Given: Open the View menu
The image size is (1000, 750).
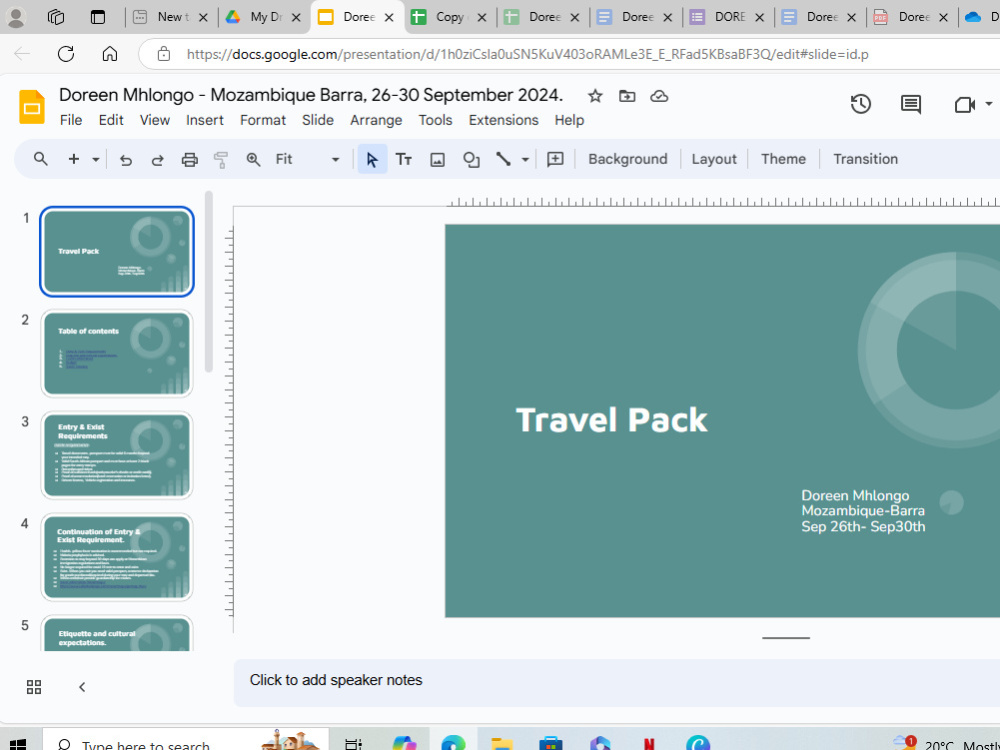Looking at the screenshot, I should [x=155, y=120].
